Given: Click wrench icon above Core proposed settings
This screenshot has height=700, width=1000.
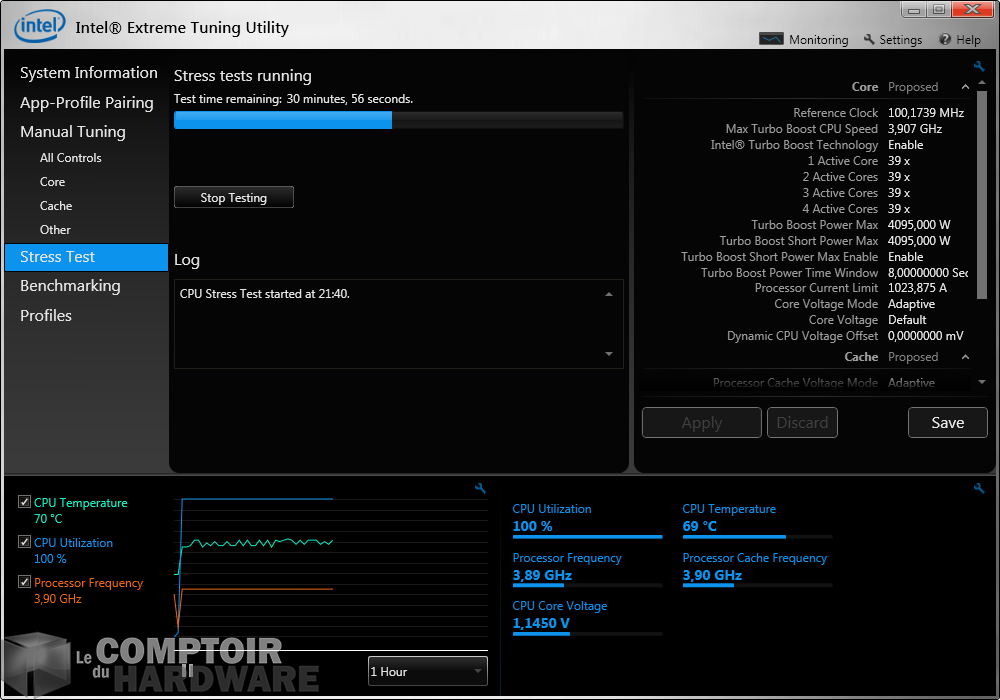Looking at the screenshot, I should pos(979,67).
